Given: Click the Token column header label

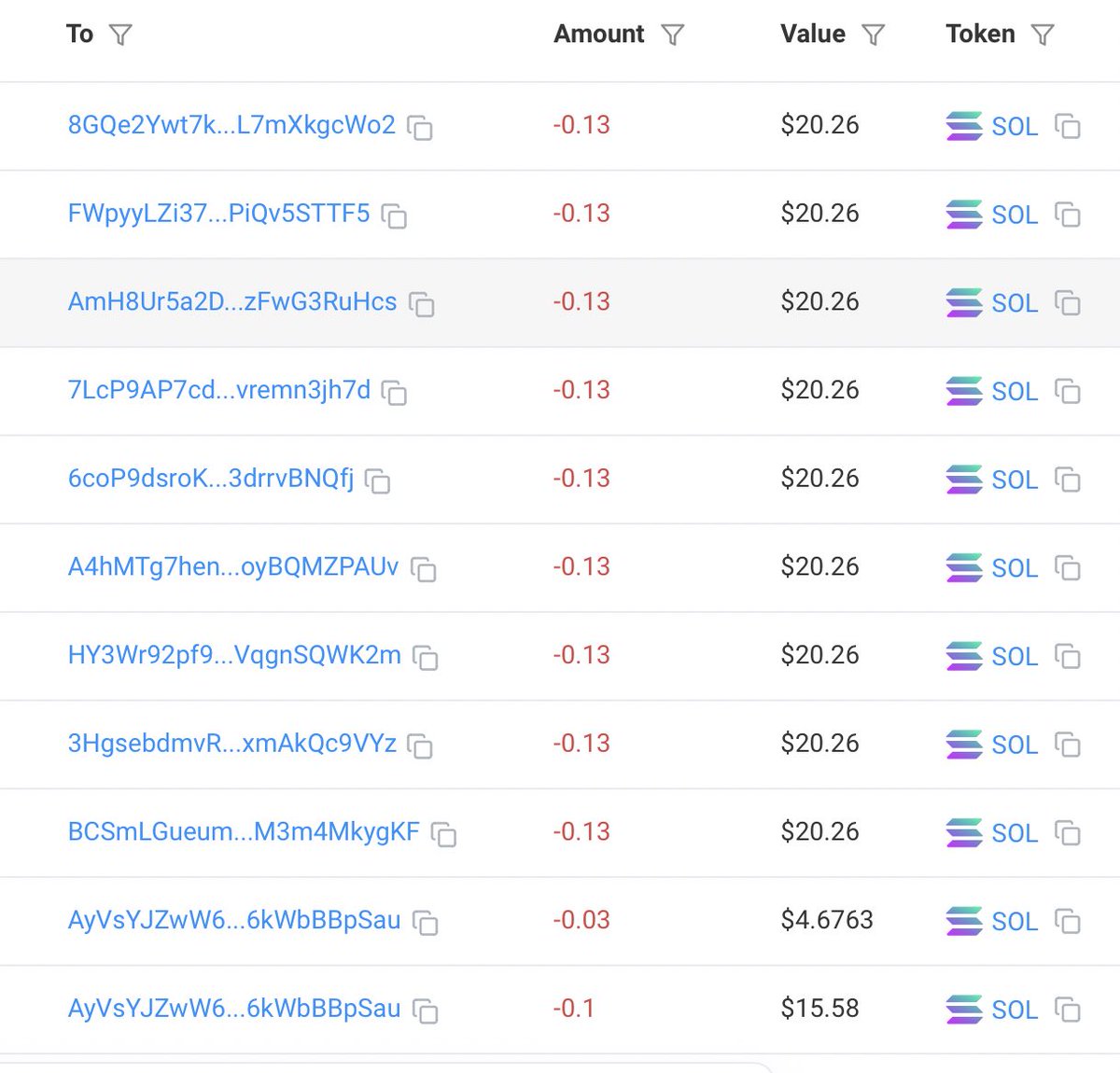Looking at the screenshot, I should coord(980,35).
